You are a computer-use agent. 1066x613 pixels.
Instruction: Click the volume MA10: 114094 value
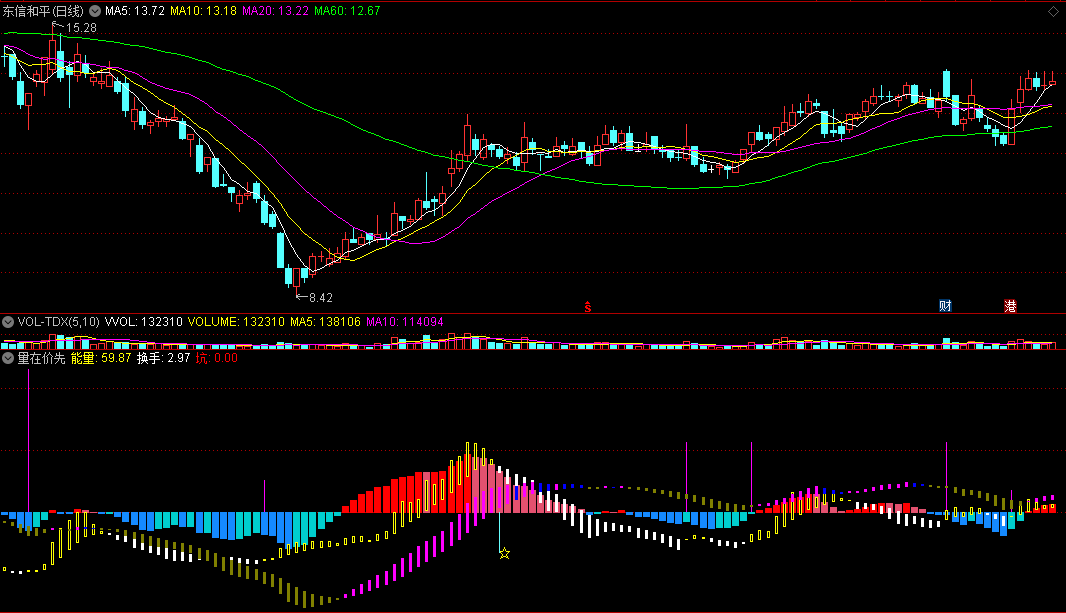coord(405,321)
